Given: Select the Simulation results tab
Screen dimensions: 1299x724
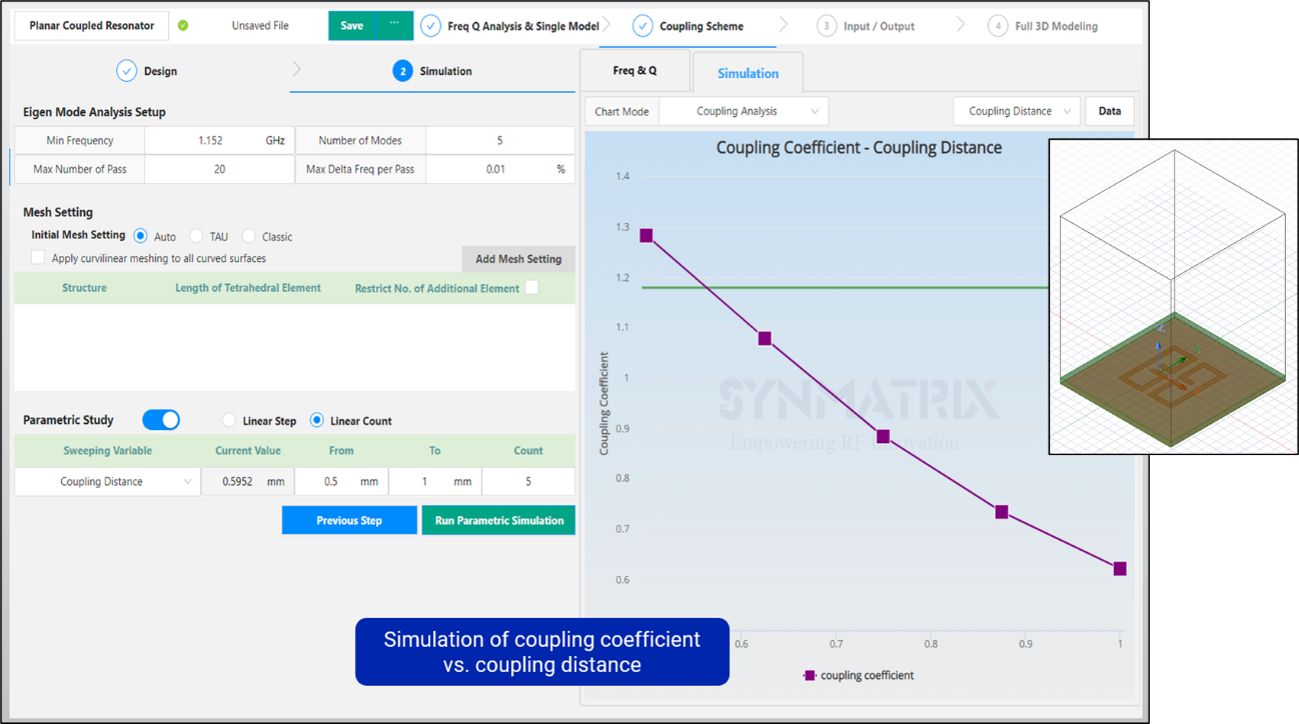Looking at the screenshot, I should click(747, 73).
